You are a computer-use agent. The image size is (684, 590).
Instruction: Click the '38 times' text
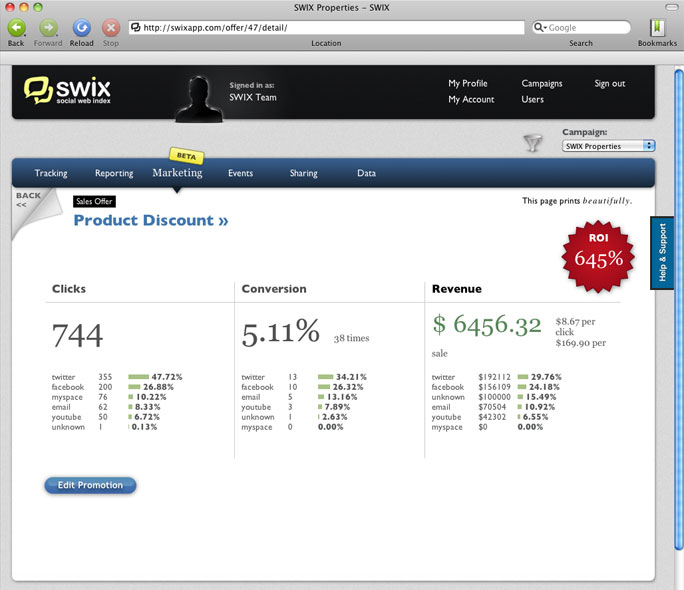coord(351,338)
